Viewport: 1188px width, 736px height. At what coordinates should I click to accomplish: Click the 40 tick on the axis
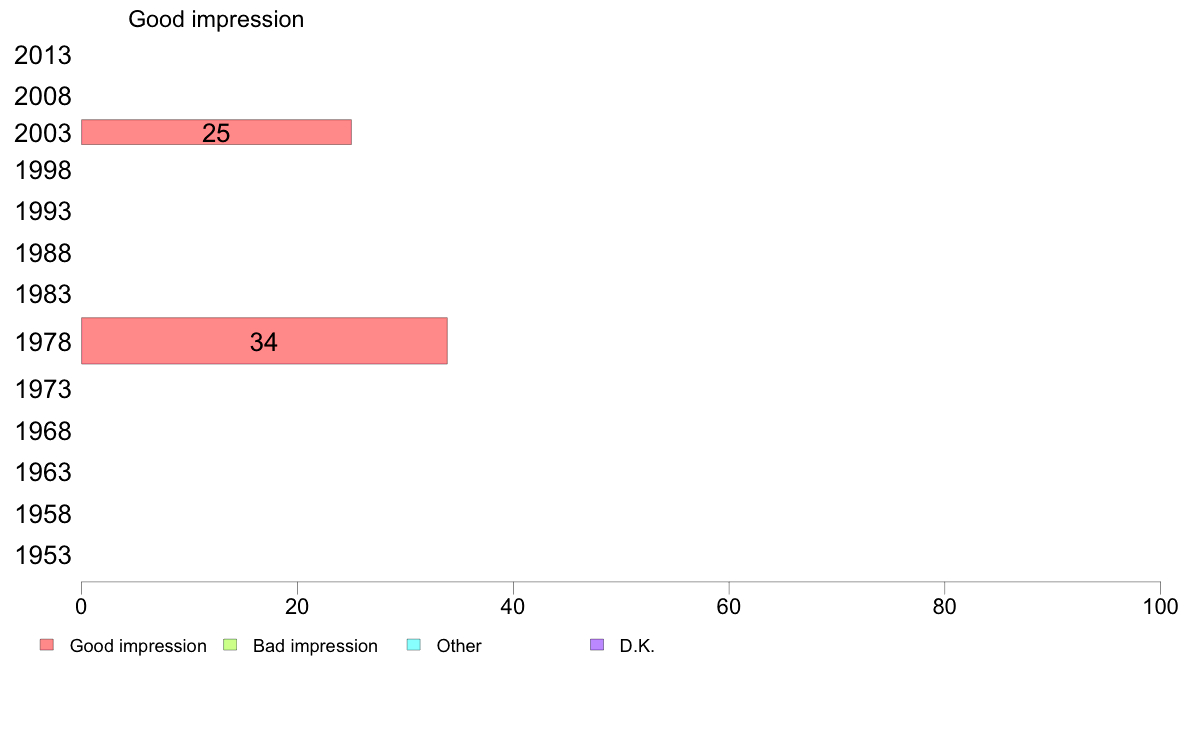pos(513,606)
